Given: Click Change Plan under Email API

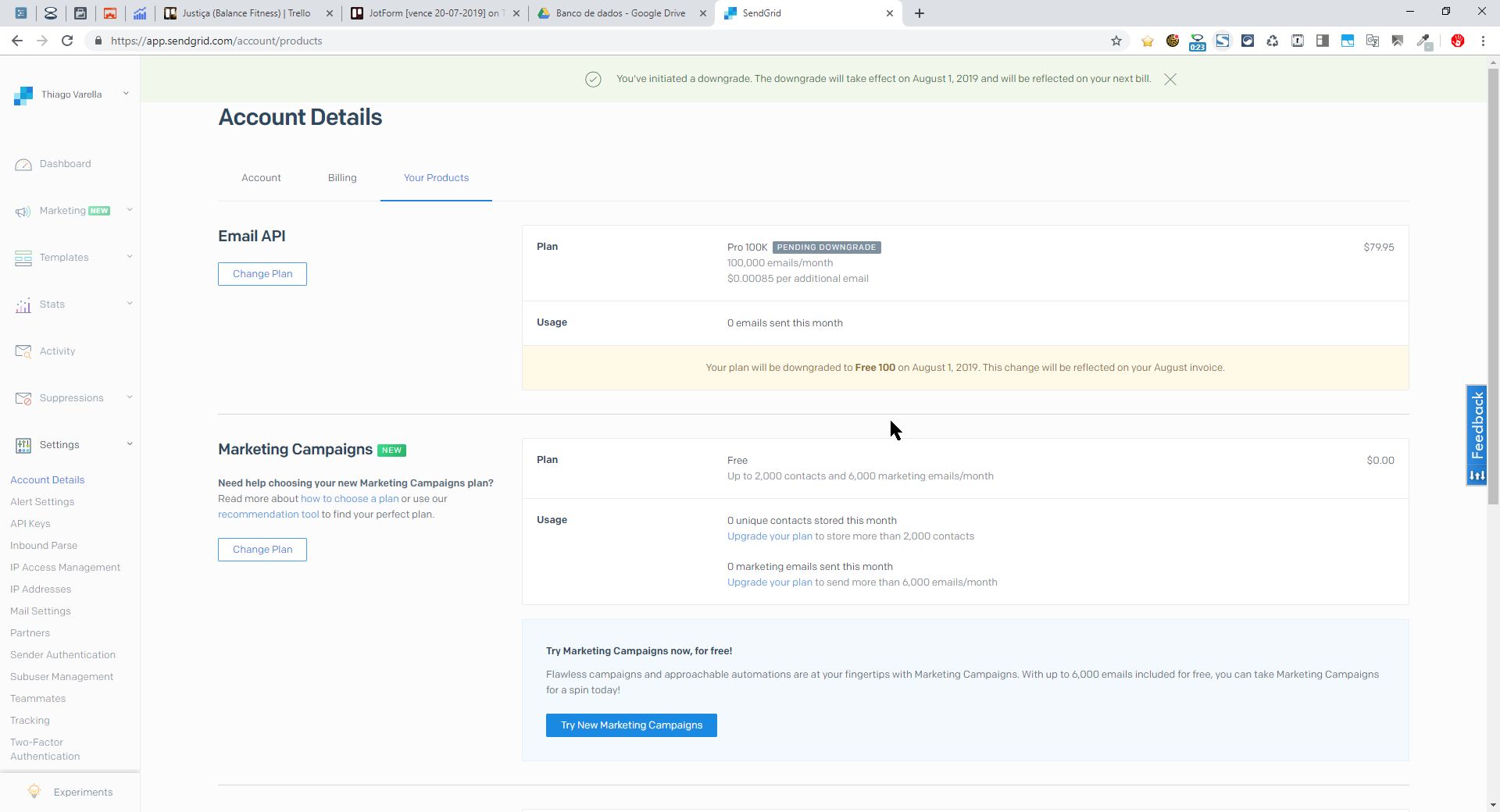Looking at the screenshot, I should pyautogui.click(x=262, y=274).
